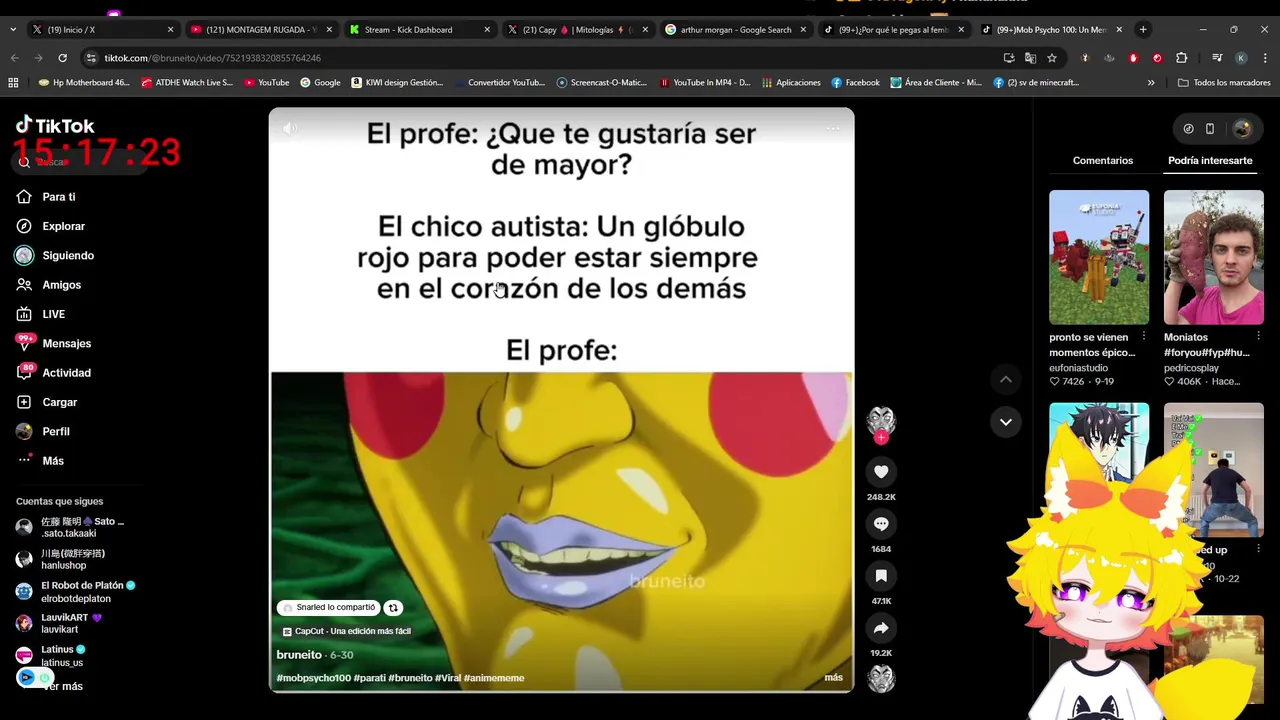Click TikTok search box
Viewport: 1280px width, 720px height.
[80, 161]
